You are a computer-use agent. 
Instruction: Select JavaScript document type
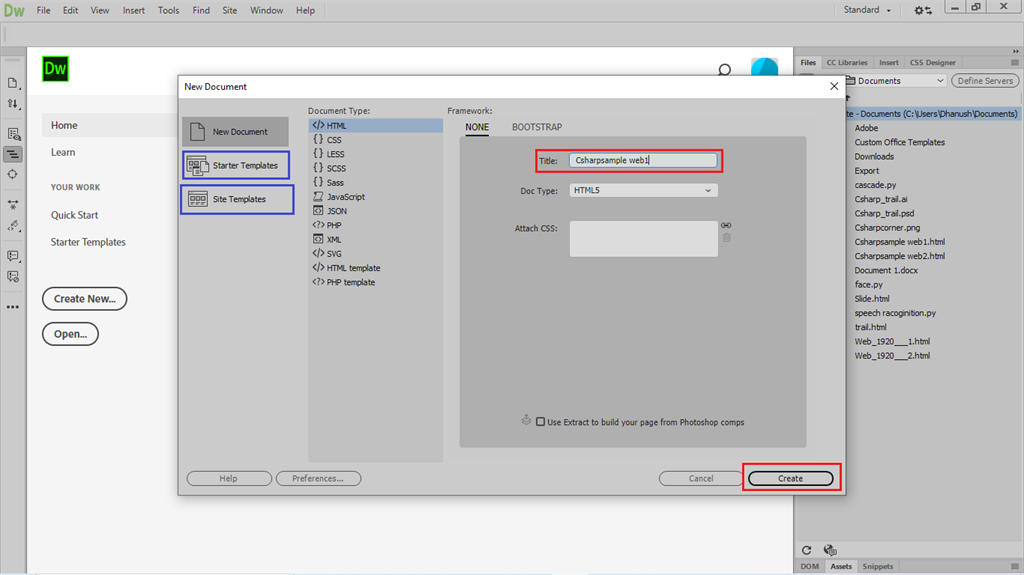(x=376, y=197)
